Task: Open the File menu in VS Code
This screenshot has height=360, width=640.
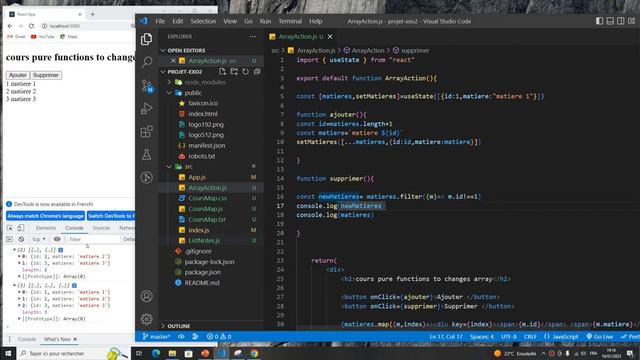Action: click(x=160, y=21)
